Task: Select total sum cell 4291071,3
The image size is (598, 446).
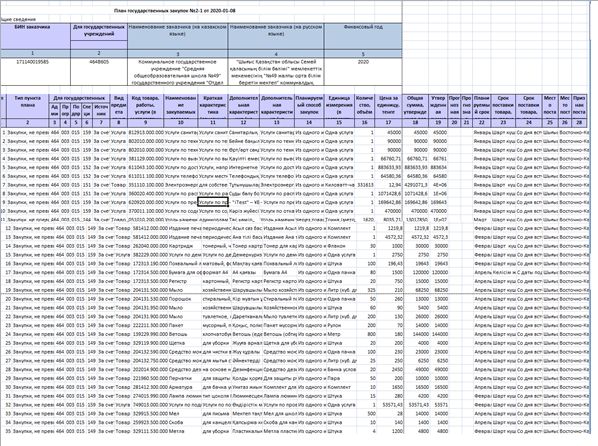Action: [415, 185]
